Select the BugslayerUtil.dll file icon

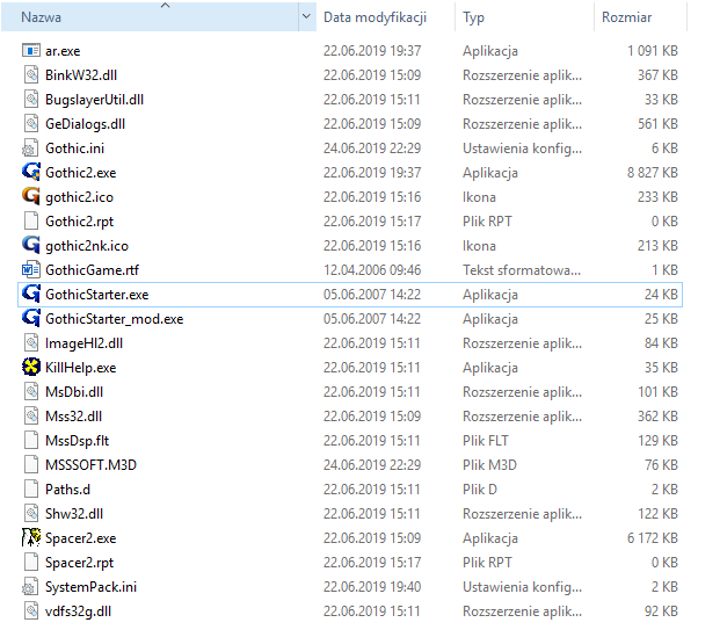pos(31,99)
